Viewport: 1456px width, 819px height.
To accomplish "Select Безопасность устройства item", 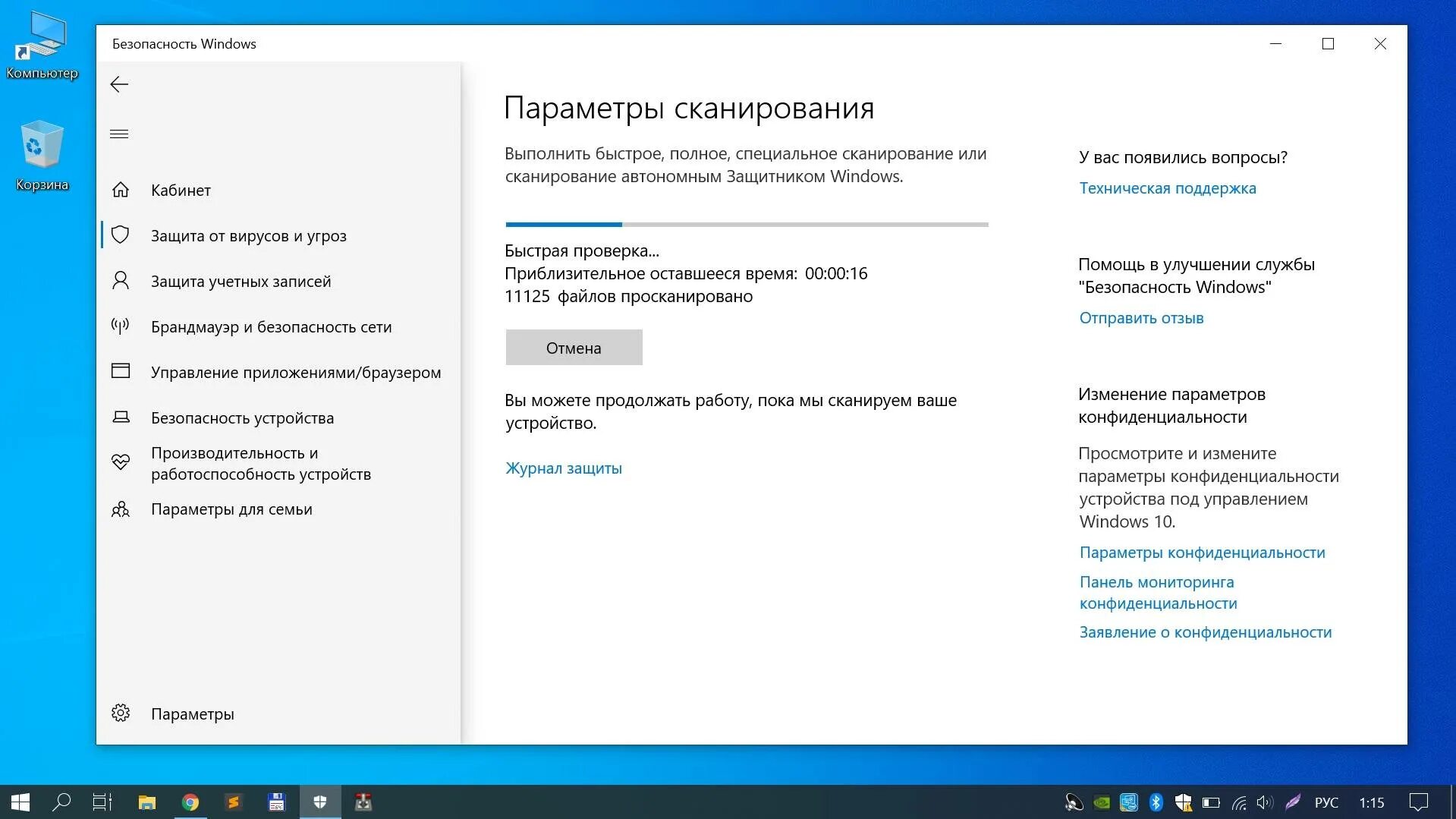I will (x=279, y=418).
